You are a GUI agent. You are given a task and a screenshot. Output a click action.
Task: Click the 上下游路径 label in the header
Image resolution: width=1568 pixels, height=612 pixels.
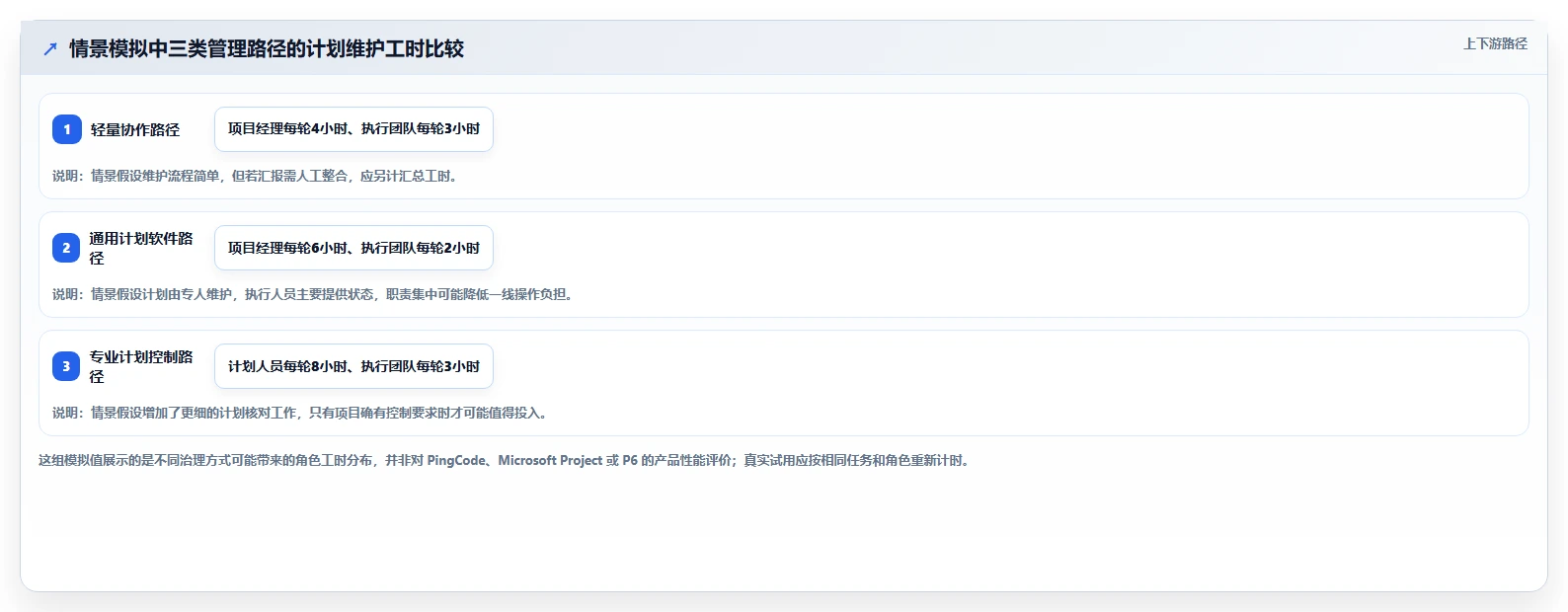[x=1495, y=43]
